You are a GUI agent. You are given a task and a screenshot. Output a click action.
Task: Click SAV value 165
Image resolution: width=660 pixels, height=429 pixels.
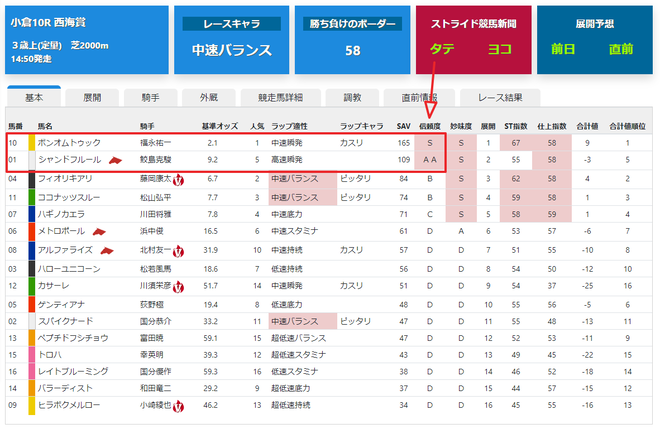pyautogui.click(x=403, y=143)
